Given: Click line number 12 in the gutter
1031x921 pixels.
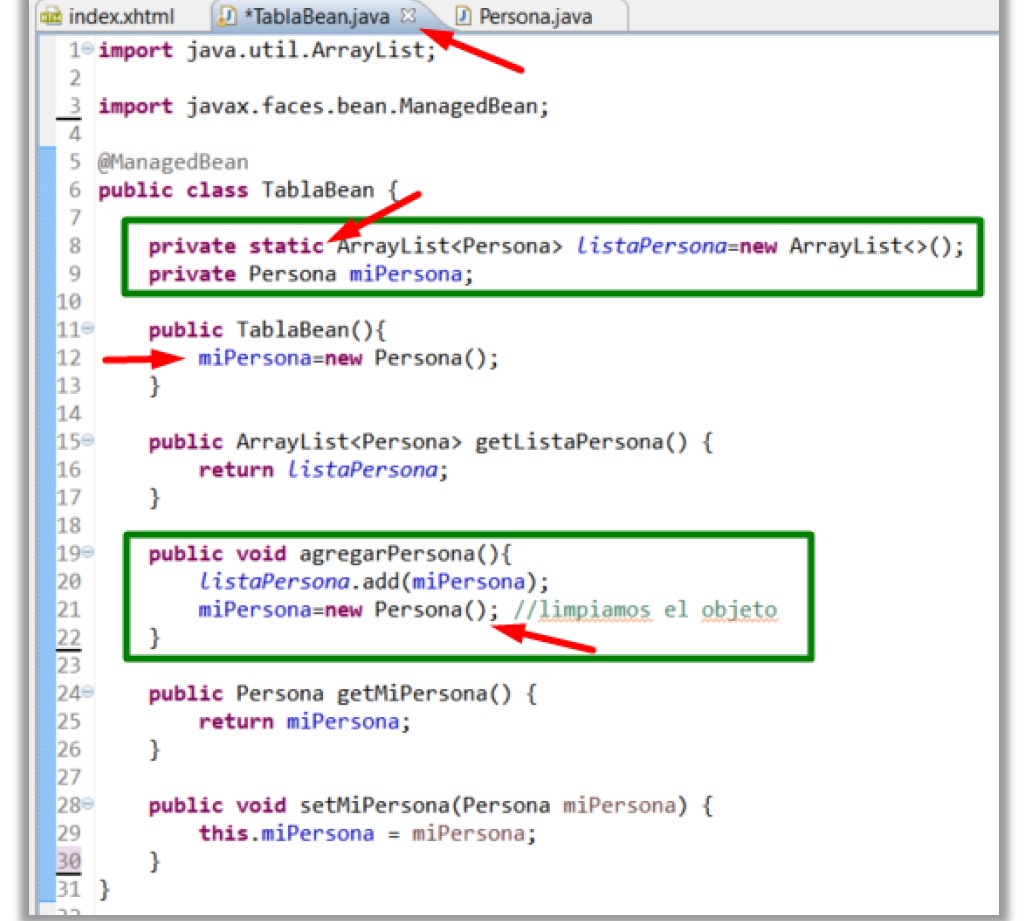Looking at the screenshot, I should click(x=66, y=357).
